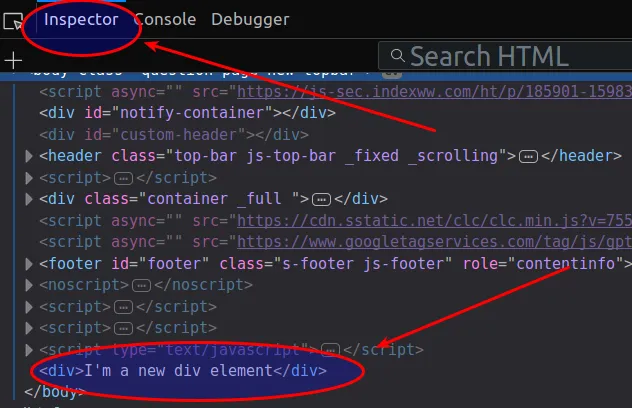Open the js-sec.indexww.com script link
632x408 pixels.
(x=434, y=92)
